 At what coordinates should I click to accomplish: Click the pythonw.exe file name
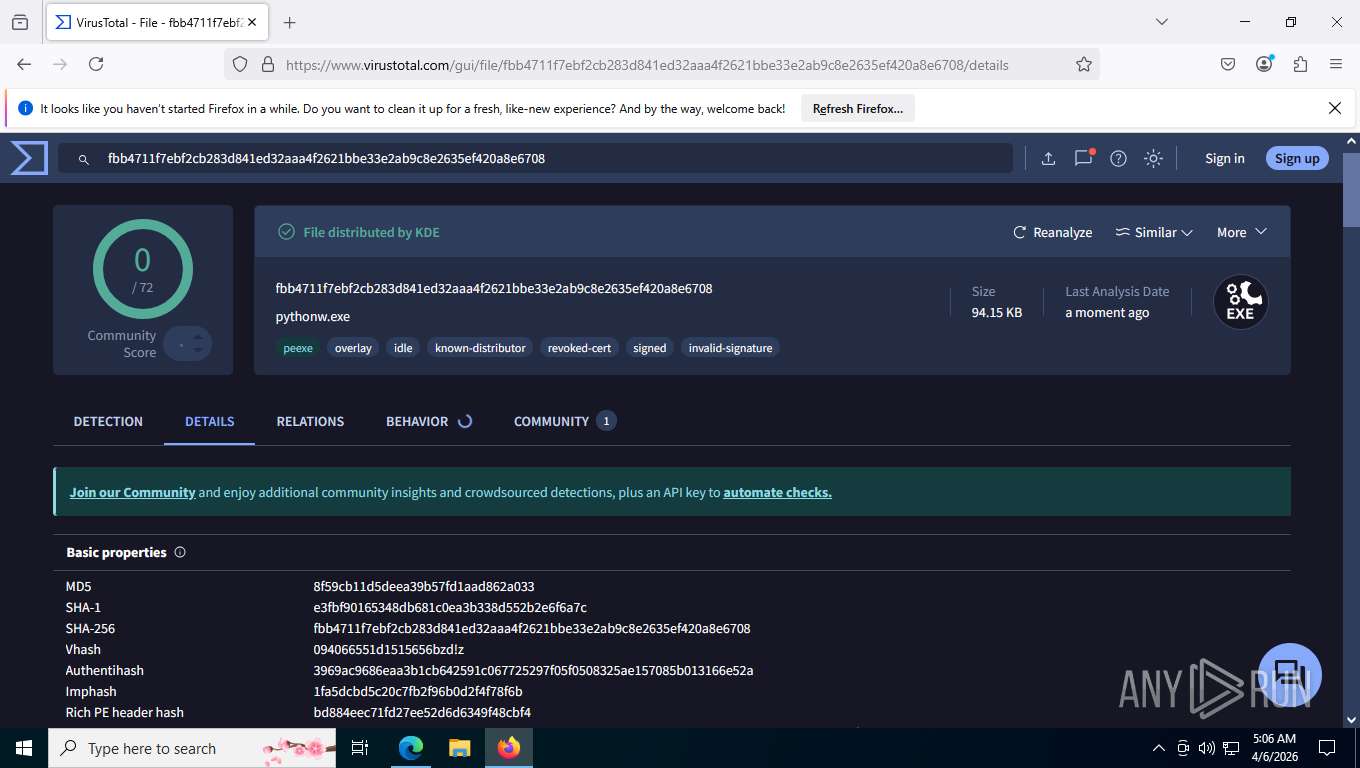pos(313,316)
